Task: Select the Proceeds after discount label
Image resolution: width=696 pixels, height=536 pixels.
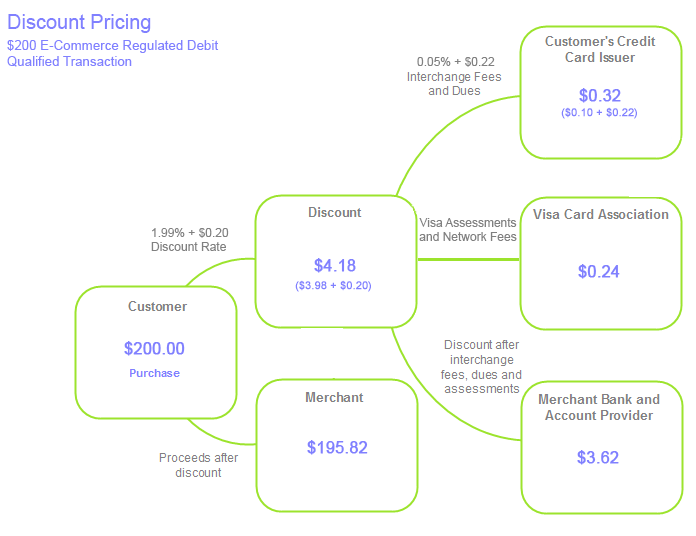Action: tap(198, 465)
